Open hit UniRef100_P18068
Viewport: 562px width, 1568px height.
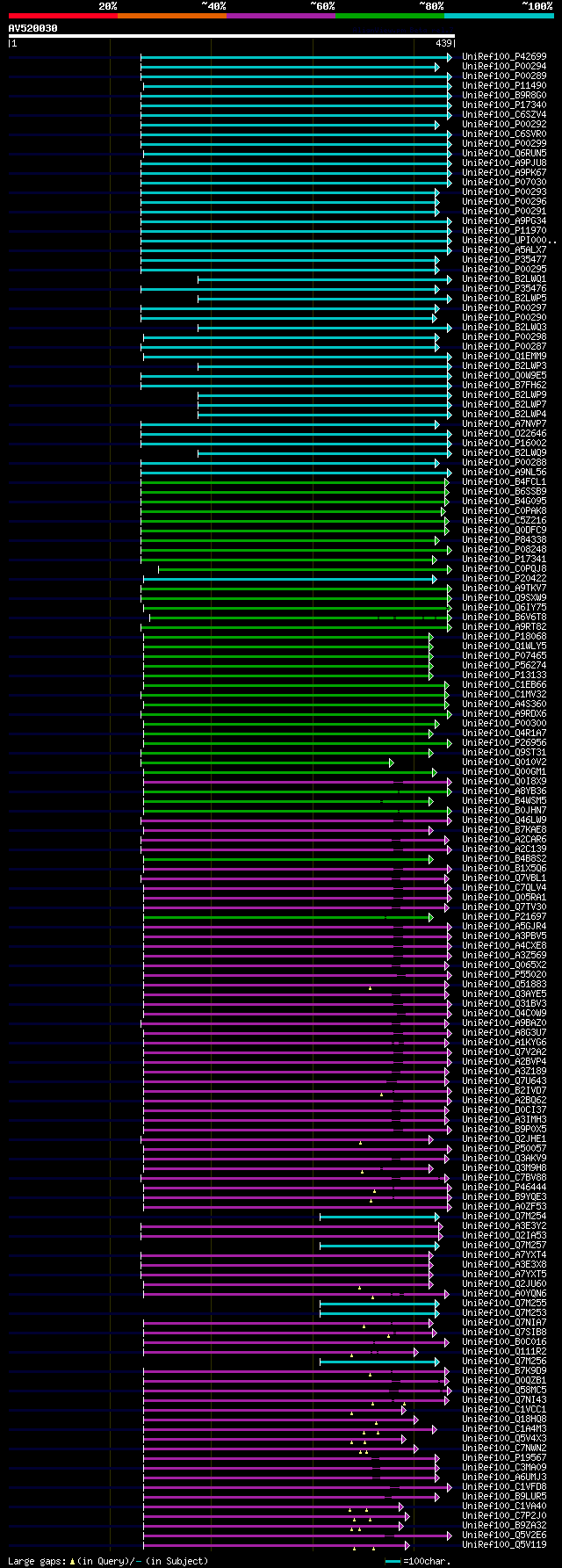pos(504,637)
